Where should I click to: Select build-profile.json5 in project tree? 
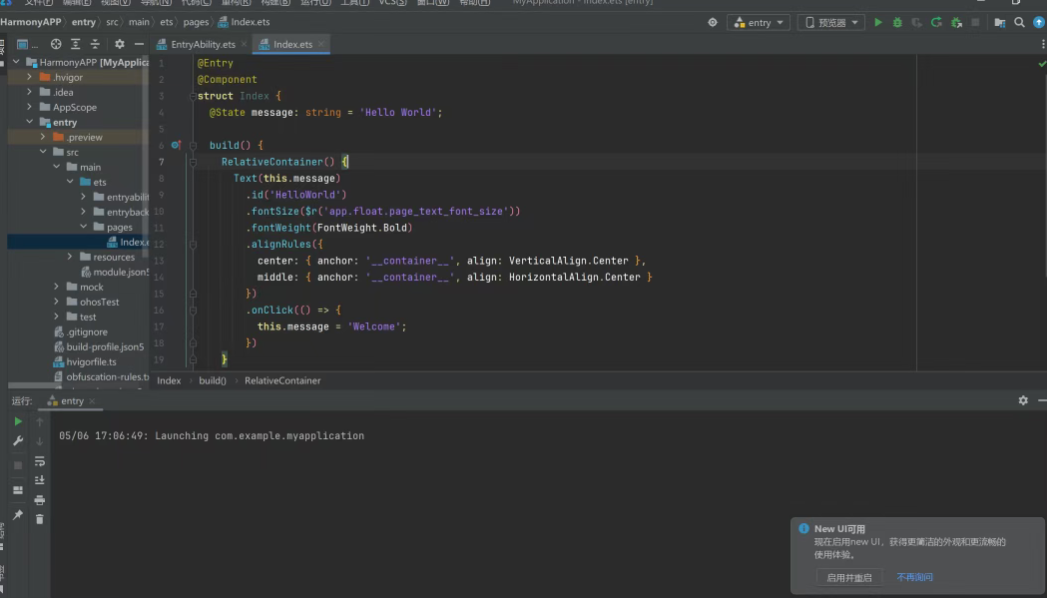[105, 346]
